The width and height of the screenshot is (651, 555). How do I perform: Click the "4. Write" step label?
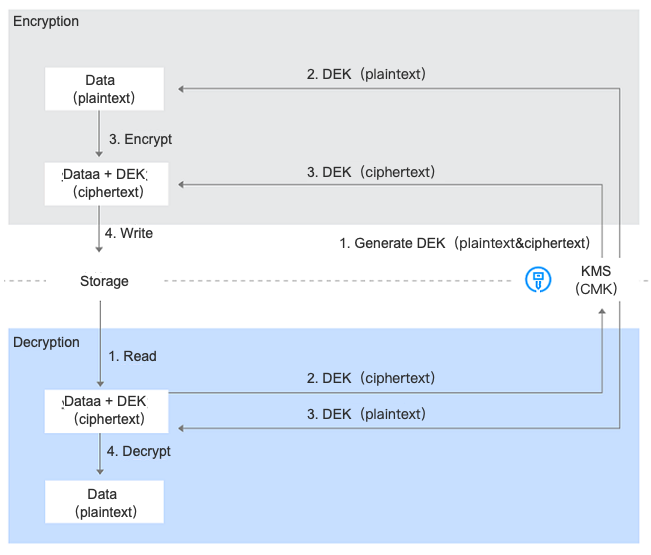click(129, 233)
